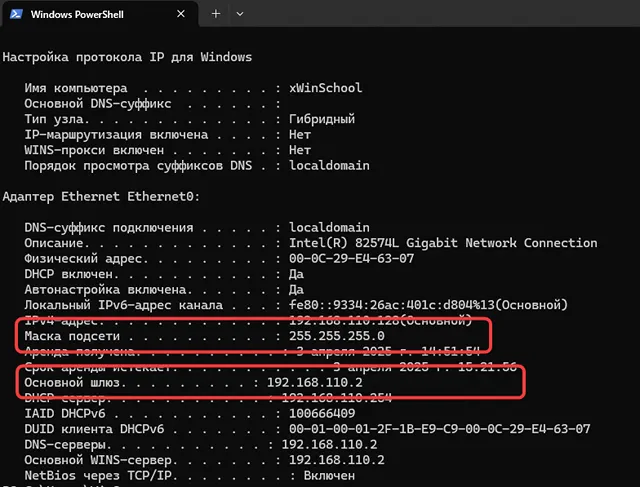Click the 'DUID клиента DHCPv6' label
640x487 pixels.
pyautogui.click(x=94, y=429)
